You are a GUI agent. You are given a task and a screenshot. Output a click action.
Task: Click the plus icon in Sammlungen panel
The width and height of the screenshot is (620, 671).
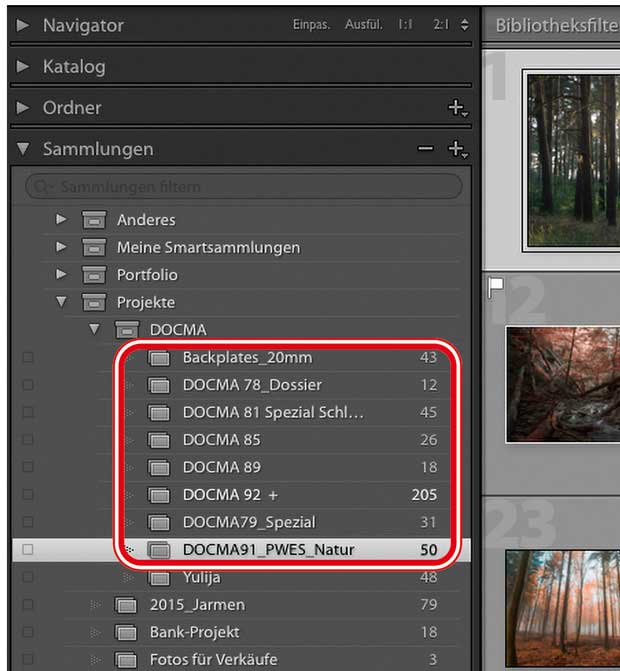point(458,149)
